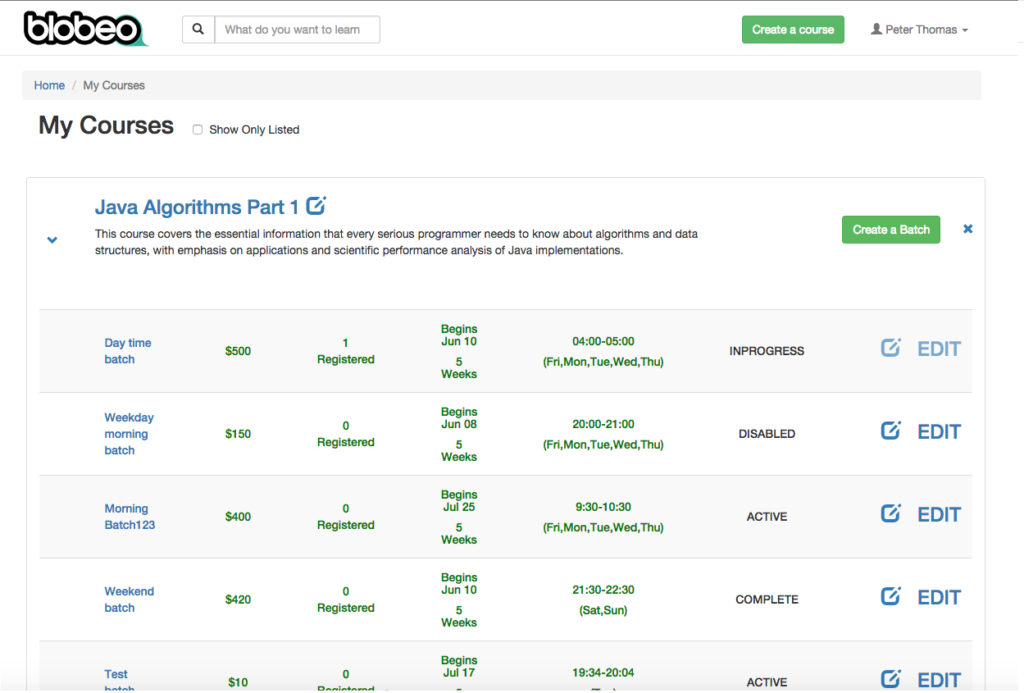The width and height of the screenshot is (1024, 693).
Task: Click the edit pencil icon for Weekday morning batch
Action: tap(891, 431)
